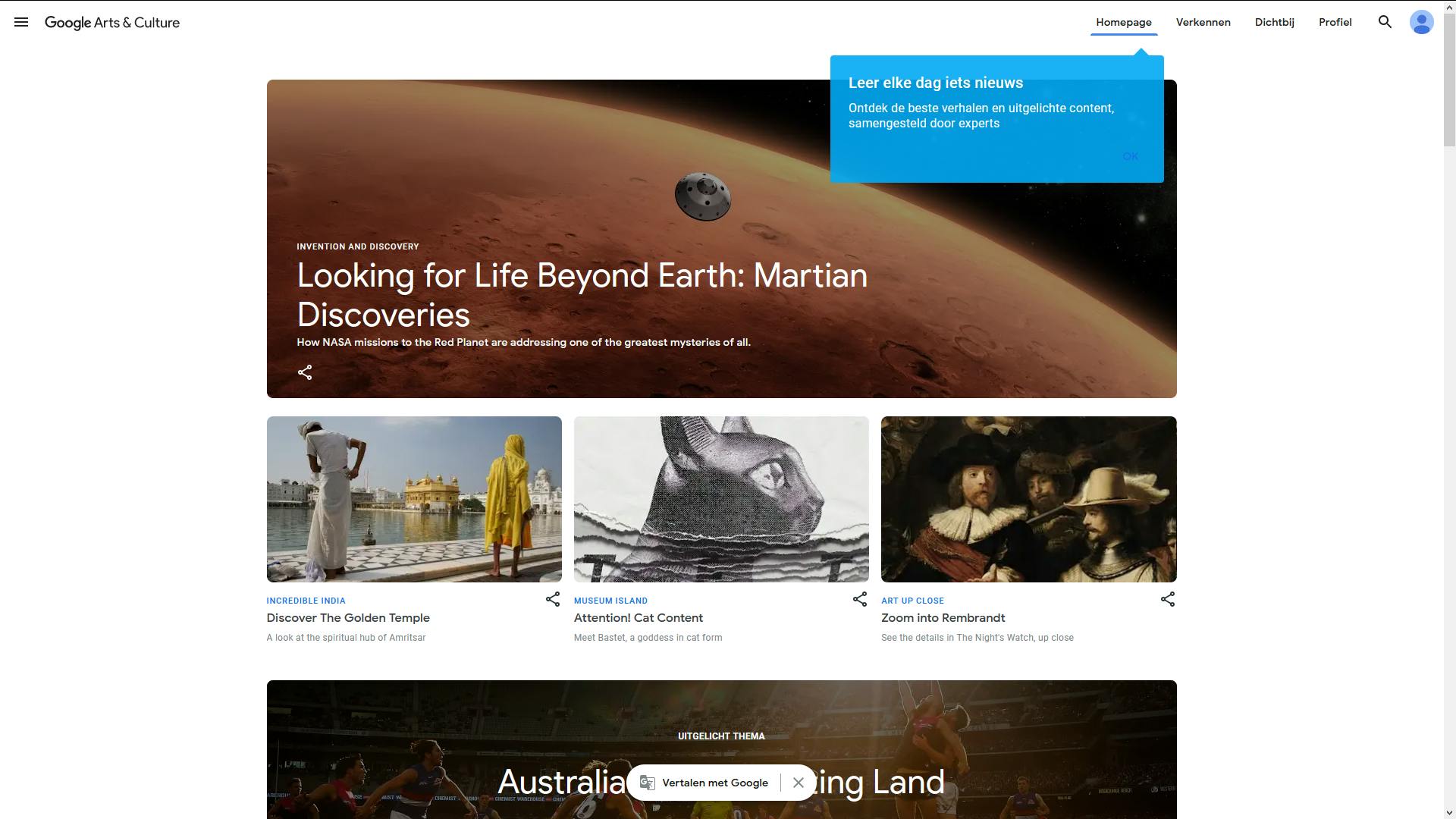Open the search function
This screenshot has width=1456, height=819.
pos(1385,22)
